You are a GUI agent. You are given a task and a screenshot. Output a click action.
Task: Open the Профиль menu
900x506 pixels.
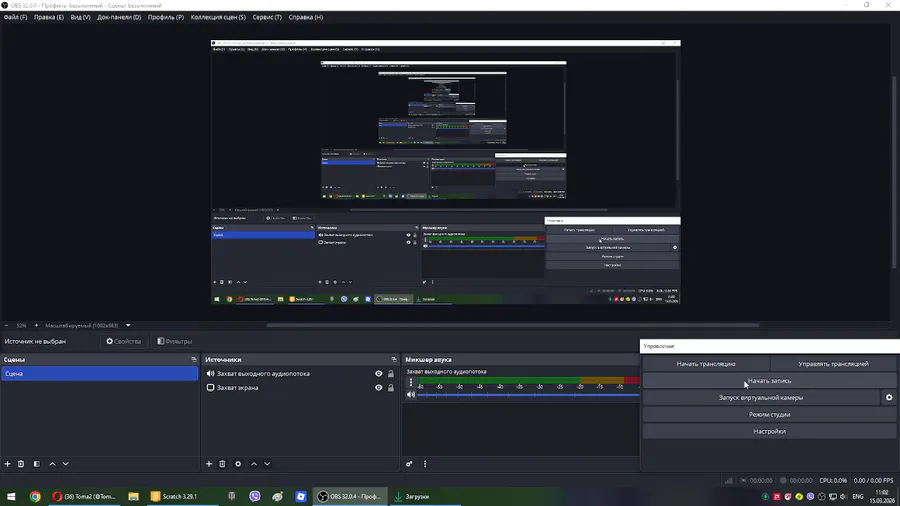click(166, 17)
